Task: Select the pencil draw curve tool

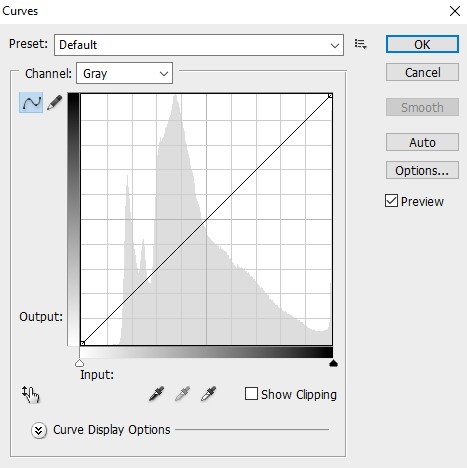Action: click(55, 103)
